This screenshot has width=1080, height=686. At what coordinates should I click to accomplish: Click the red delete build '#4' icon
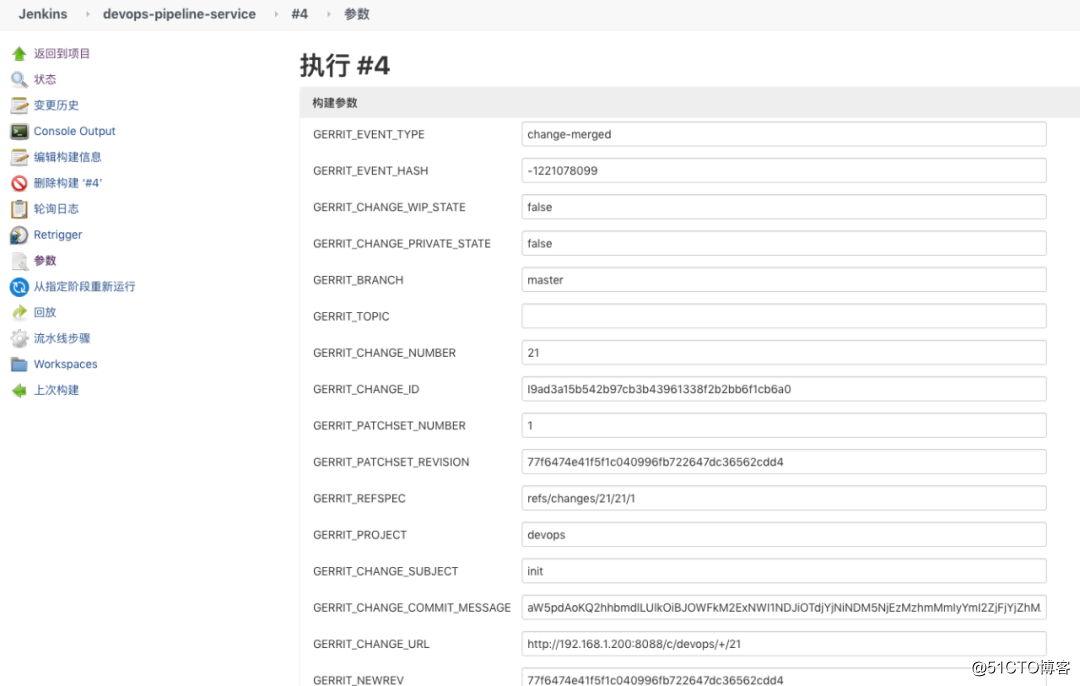coord(19,183)
